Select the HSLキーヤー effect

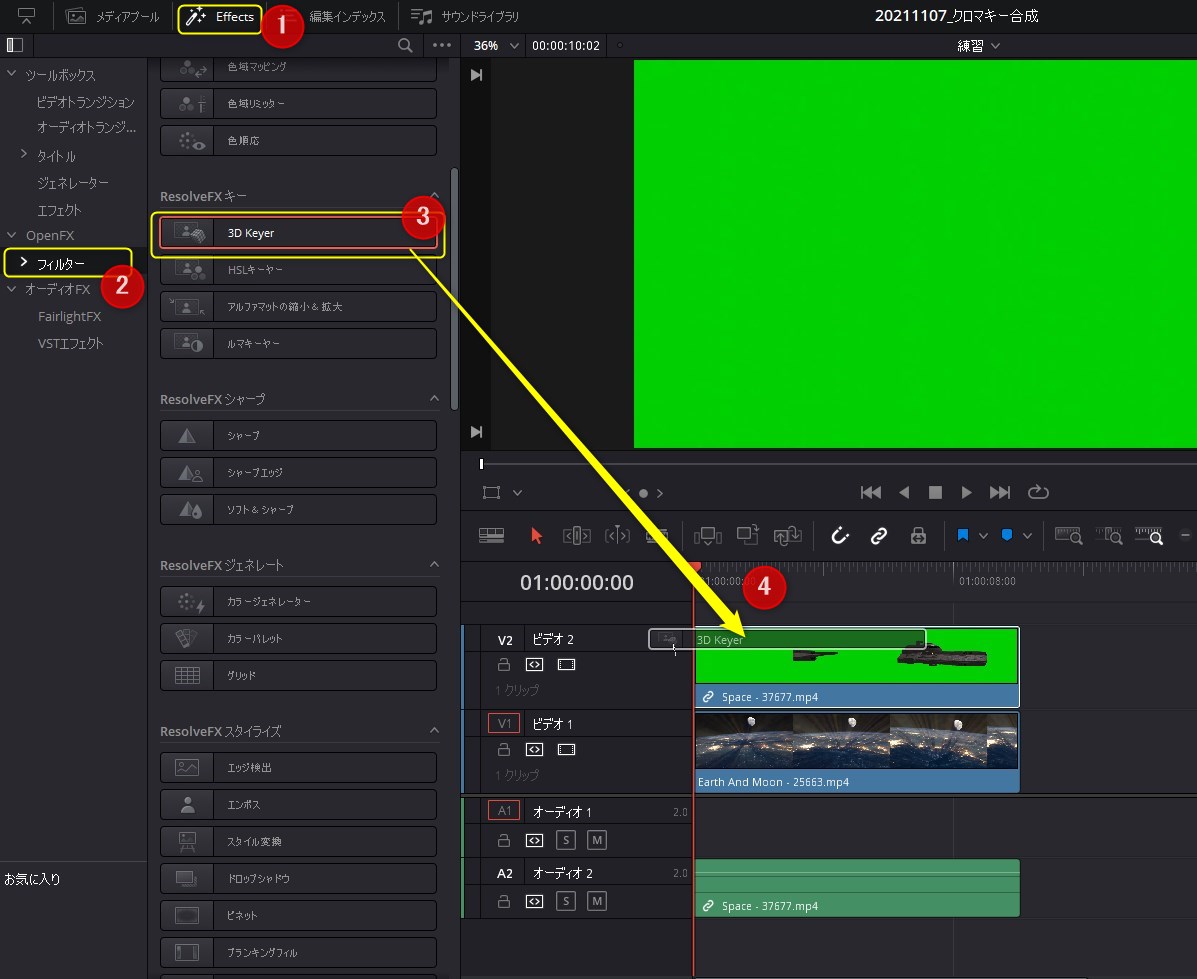(x=298, y=270)
